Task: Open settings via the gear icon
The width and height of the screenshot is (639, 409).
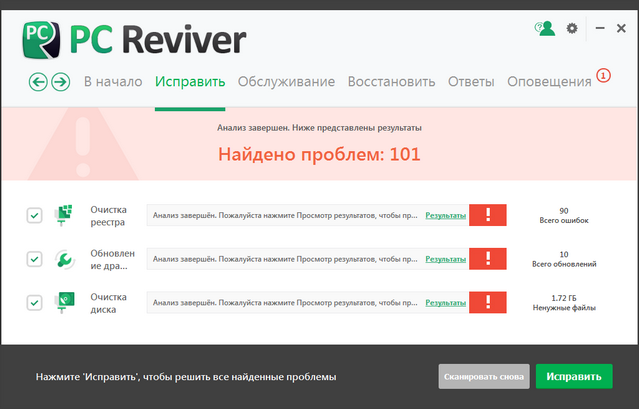Action: tap(572, 29)
